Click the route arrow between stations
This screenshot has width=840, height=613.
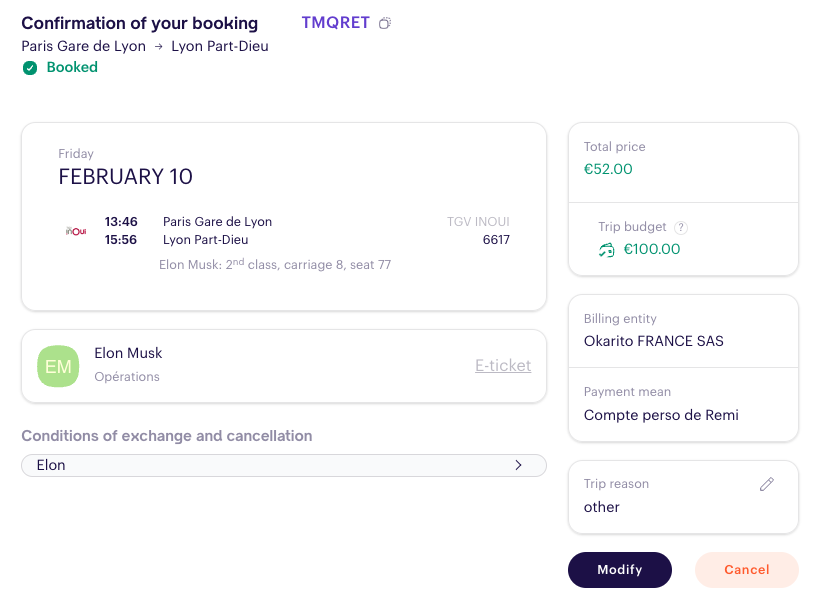coord(159,47)
